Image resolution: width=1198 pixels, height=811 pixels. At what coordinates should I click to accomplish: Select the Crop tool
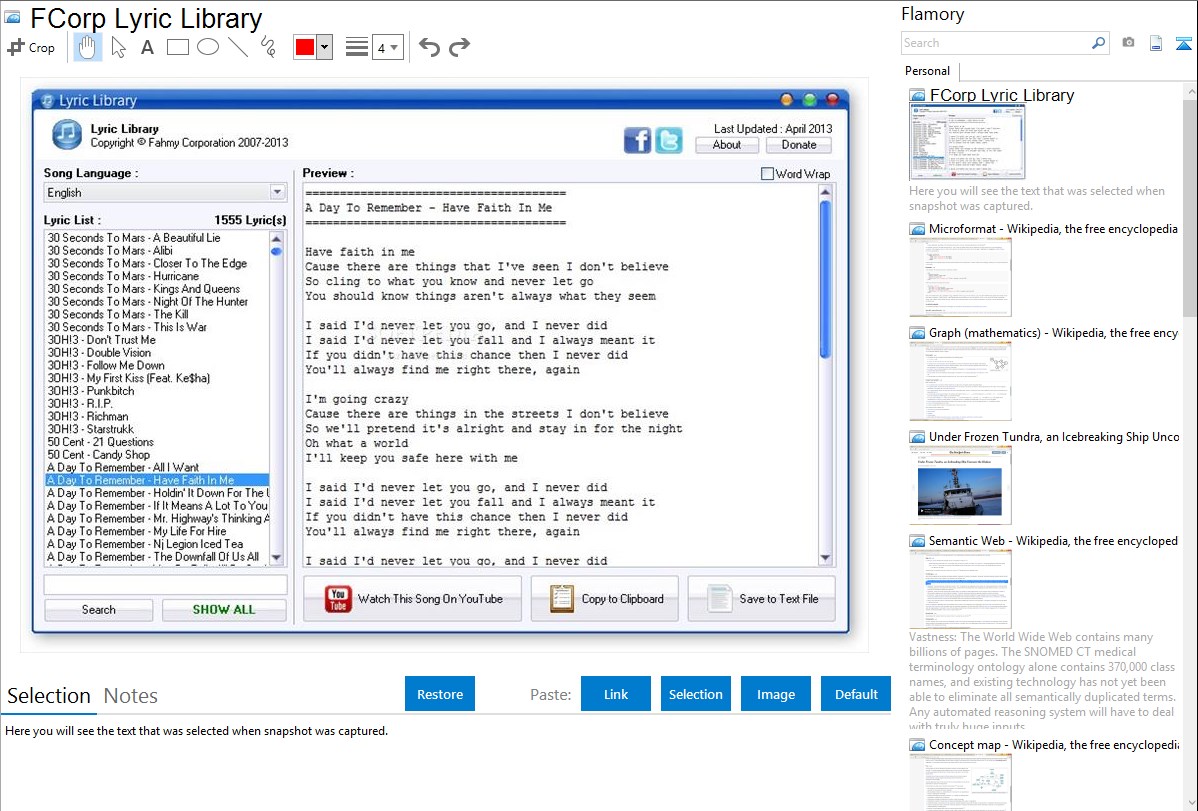31,47
